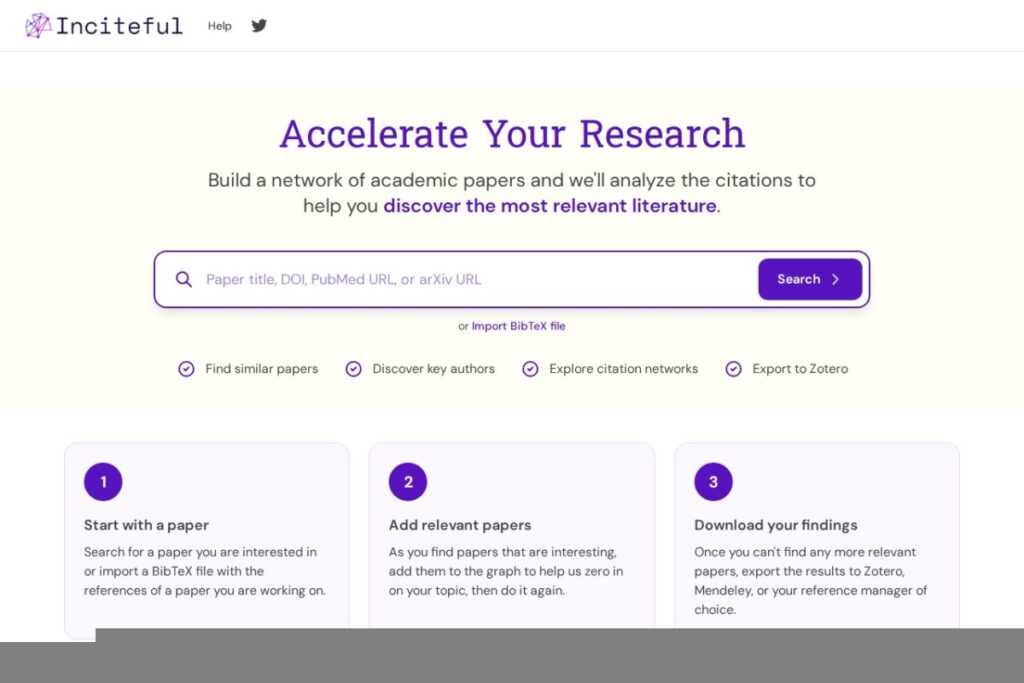Open the Import BibTeX file link
The height and width of the screenshot is (683, 1024).
click(519, 326)
